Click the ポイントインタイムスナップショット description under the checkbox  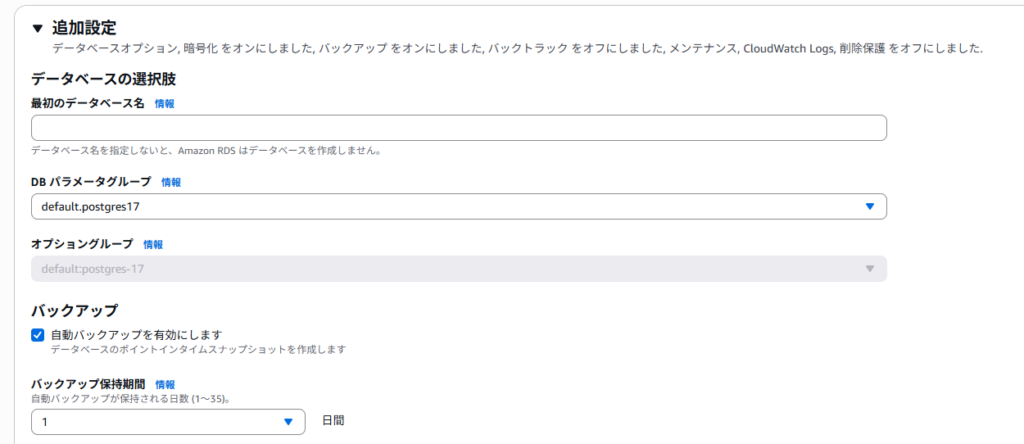[x=198, y=349]
